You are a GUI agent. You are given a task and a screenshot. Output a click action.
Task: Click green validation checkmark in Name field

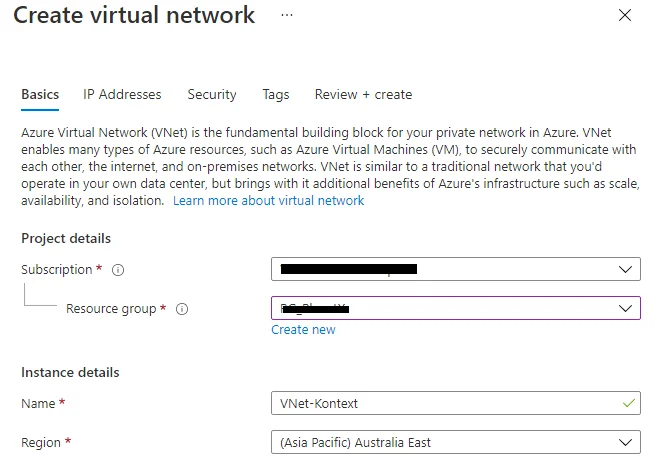click(x=627, y=403)
